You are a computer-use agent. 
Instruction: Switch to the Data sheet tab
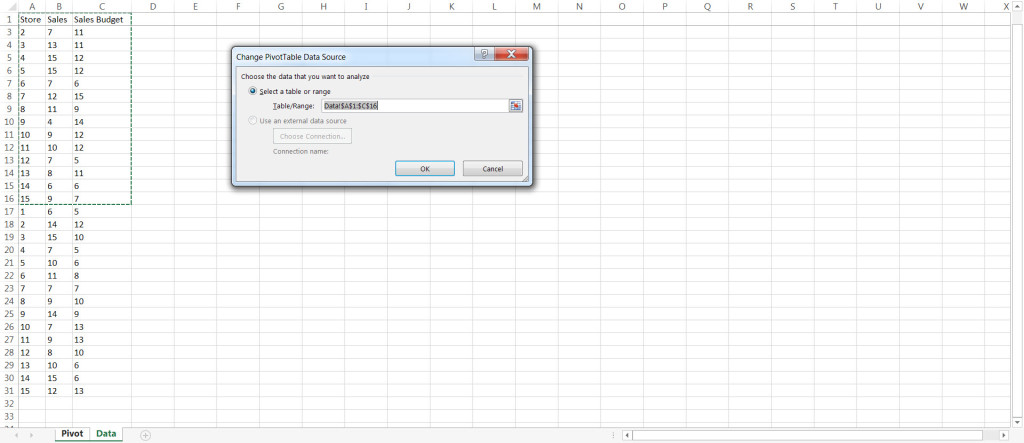(106, 434)
